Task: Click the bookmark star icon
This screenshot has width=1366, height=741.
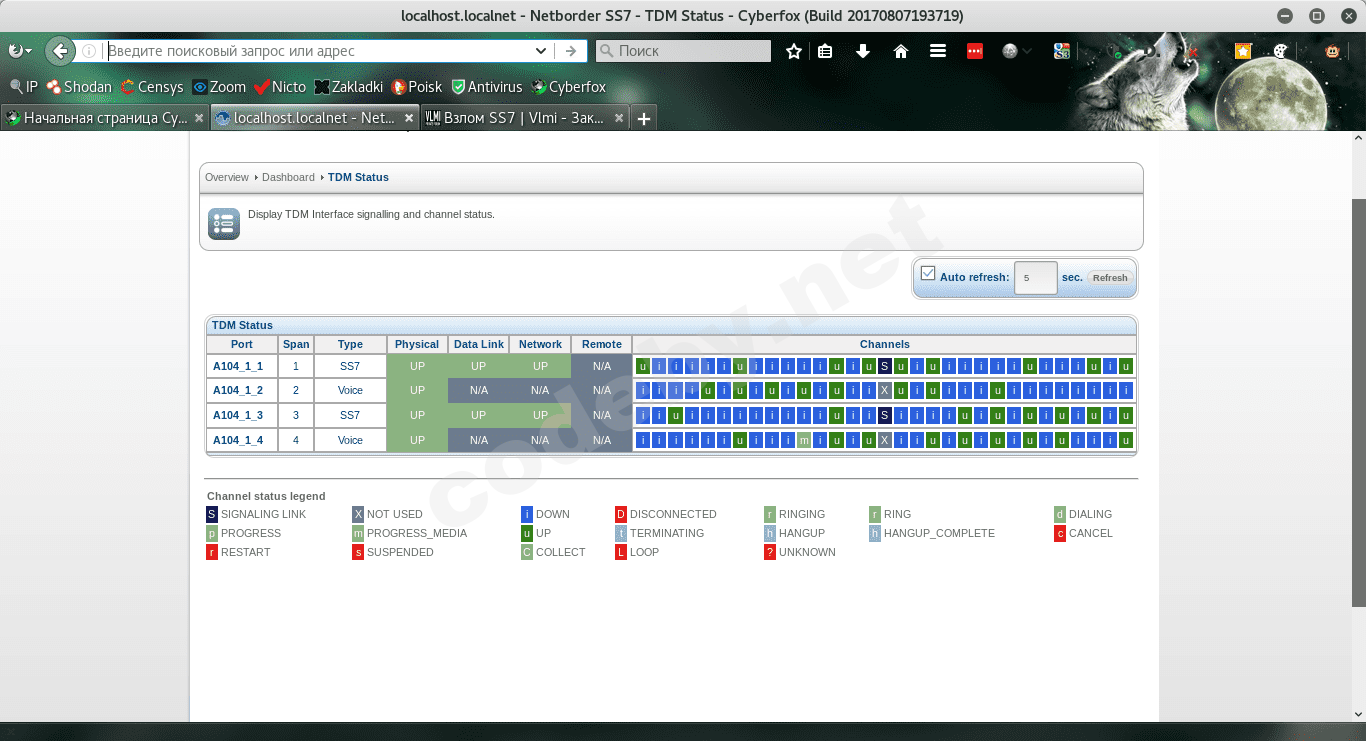Action: (794, 51)
